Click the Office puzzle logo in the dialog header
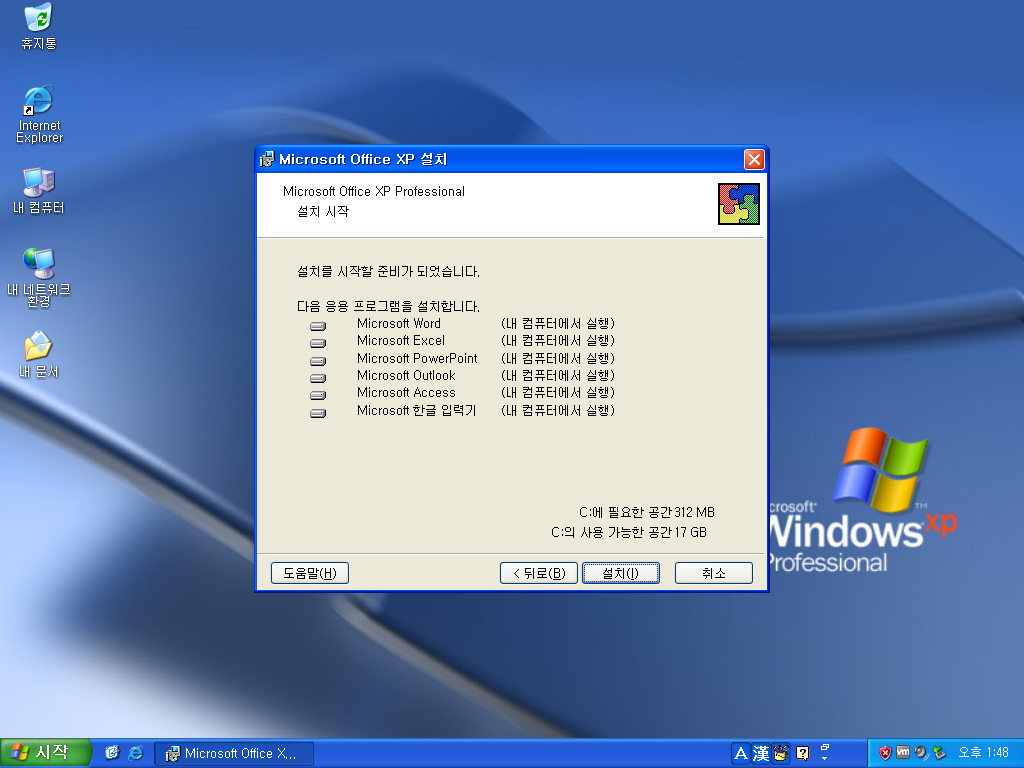The width and height of the screenshot is (1024, 768). 739,204
